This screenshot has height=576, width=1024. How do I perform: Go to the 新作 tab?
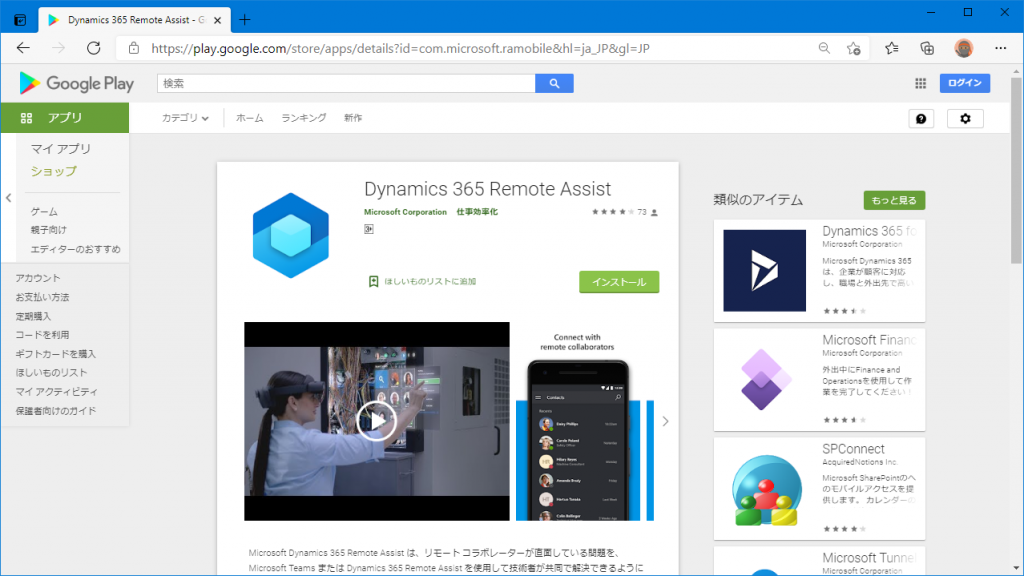(x=353, y=118)
